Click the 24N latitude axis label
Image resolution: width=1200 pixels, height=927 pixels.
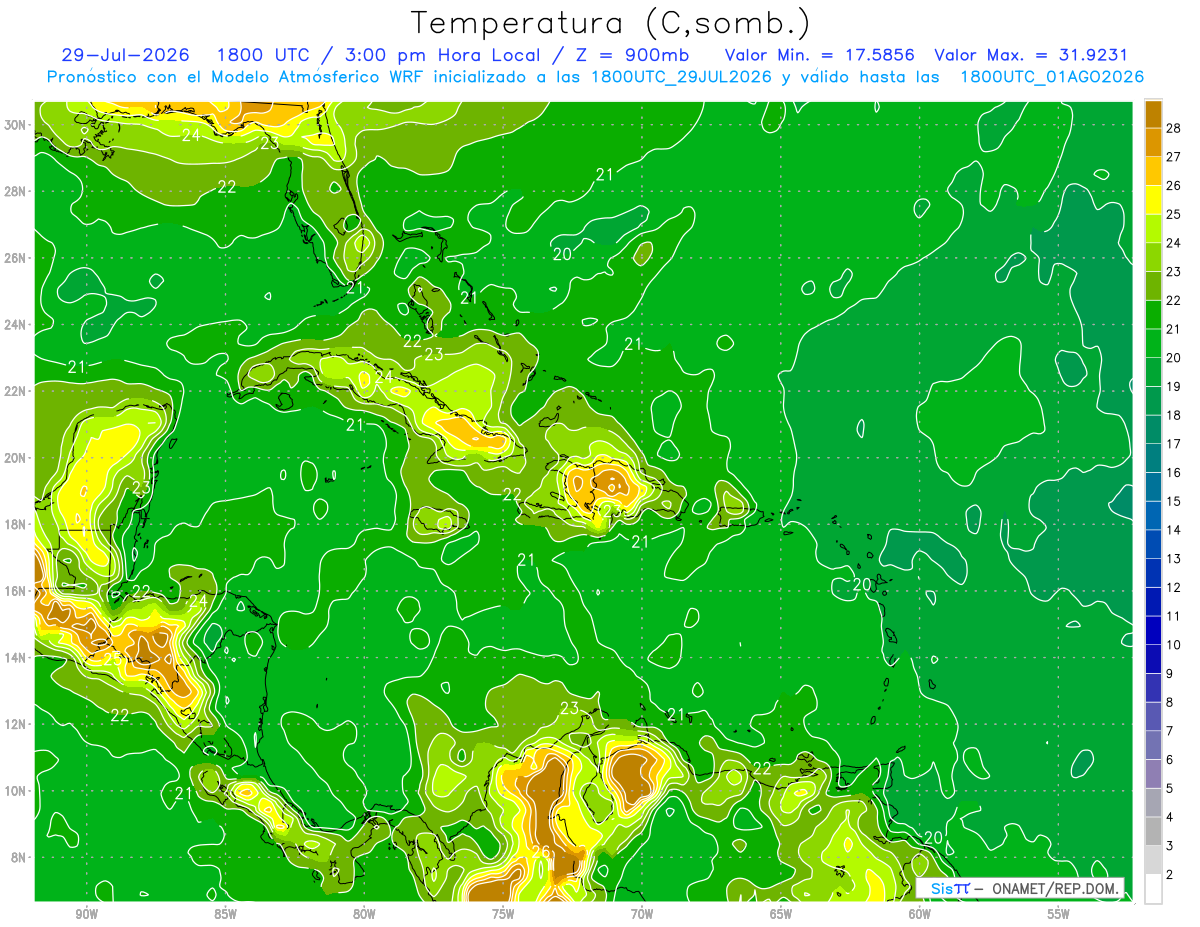click(x=15, y=325)
